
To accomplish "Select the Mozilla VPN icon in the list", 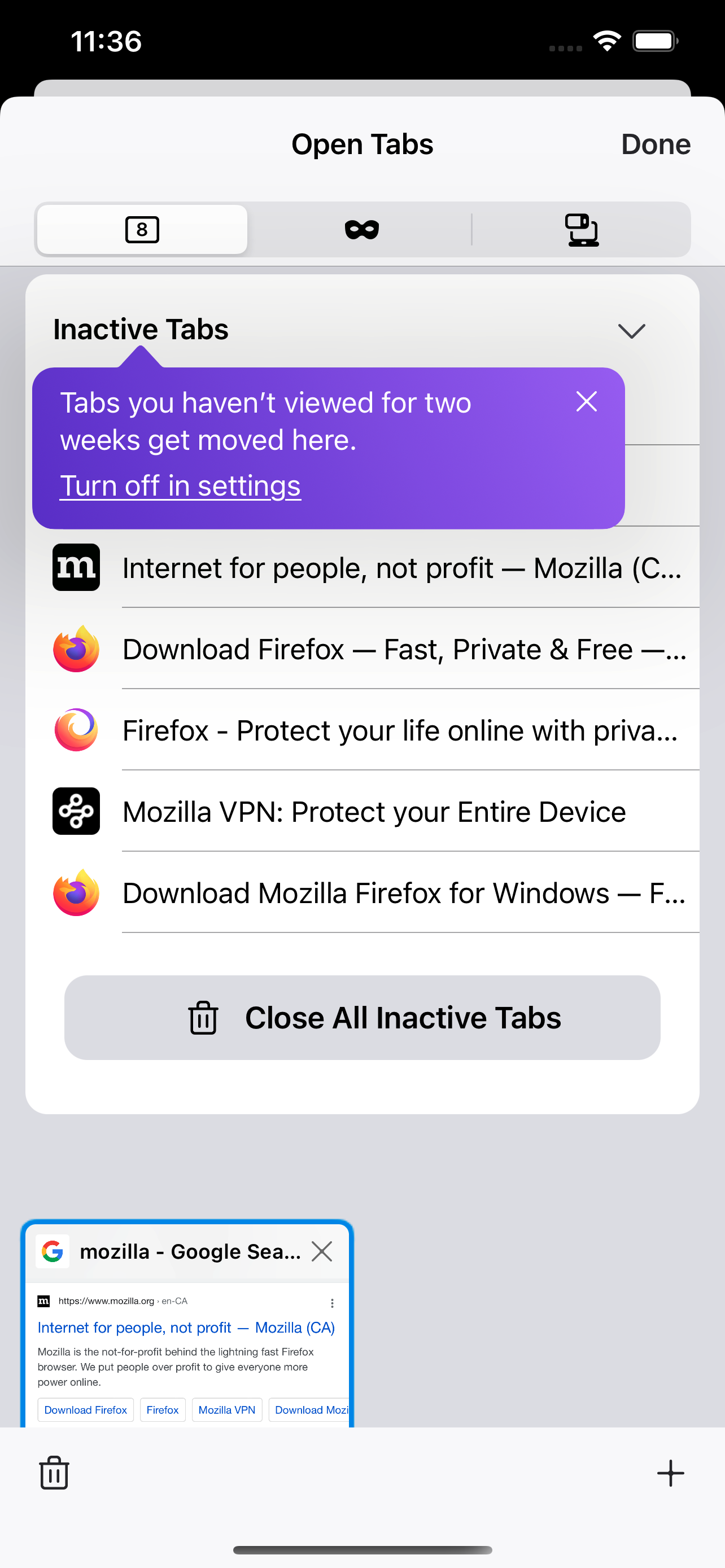I will tap(76, 812).
